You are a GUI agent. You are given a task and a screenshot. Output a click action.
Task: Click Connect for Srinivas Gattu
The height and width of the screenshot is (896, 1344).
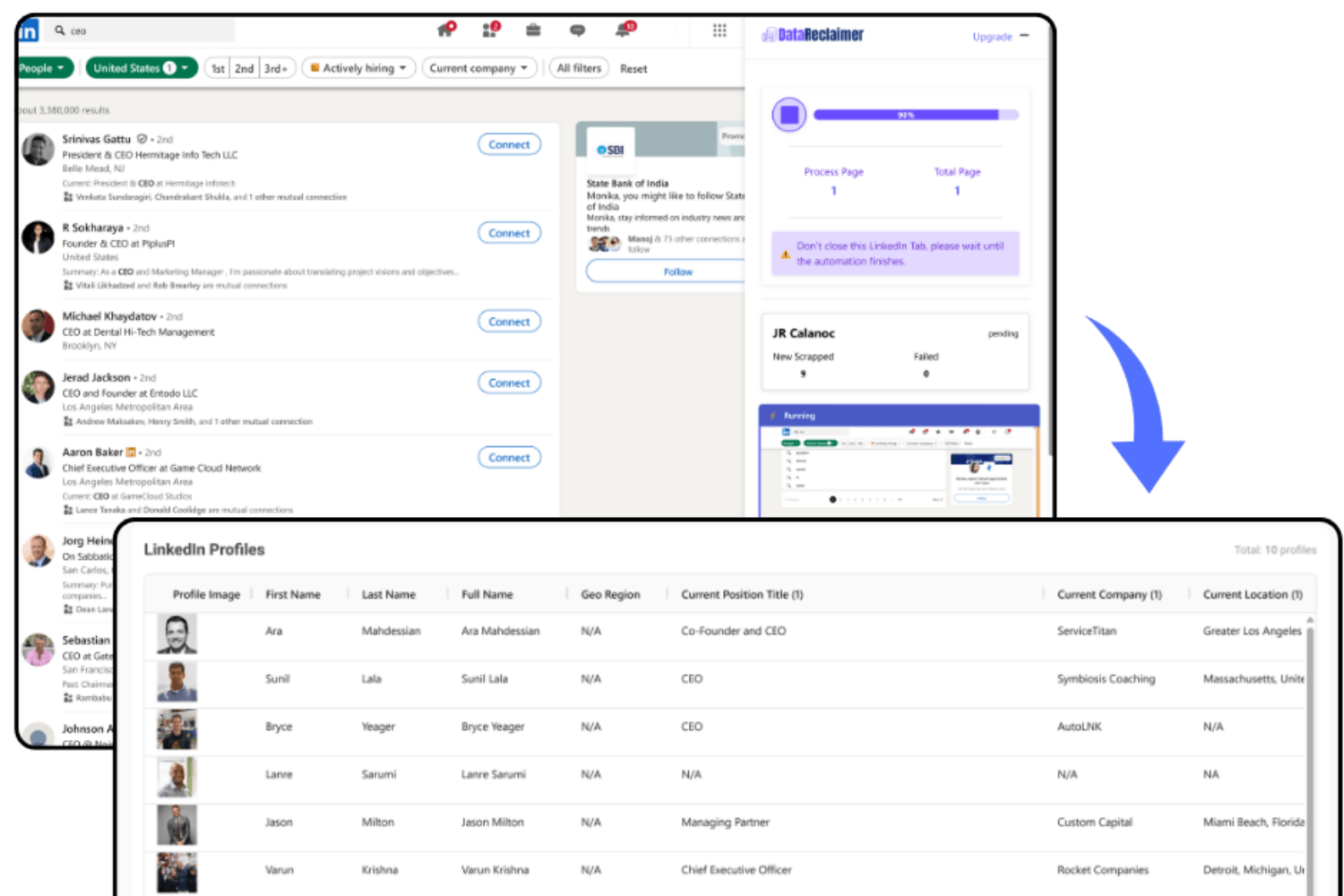tap(509, 144)
